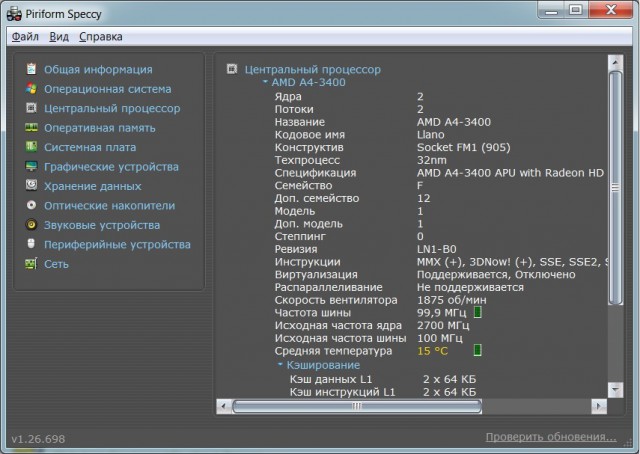640x454 pixels.
Task: Open the Файл menu
Action: [x=25, y=37]
